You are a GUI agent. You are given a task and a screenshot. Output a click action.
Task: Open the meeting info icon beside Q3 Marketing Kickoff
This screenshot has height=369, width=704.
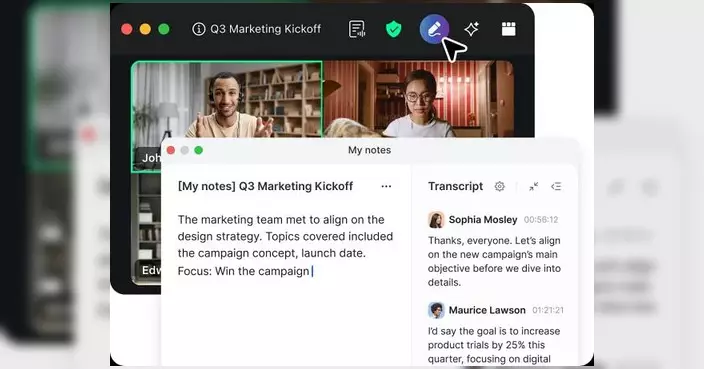(198, 29)
